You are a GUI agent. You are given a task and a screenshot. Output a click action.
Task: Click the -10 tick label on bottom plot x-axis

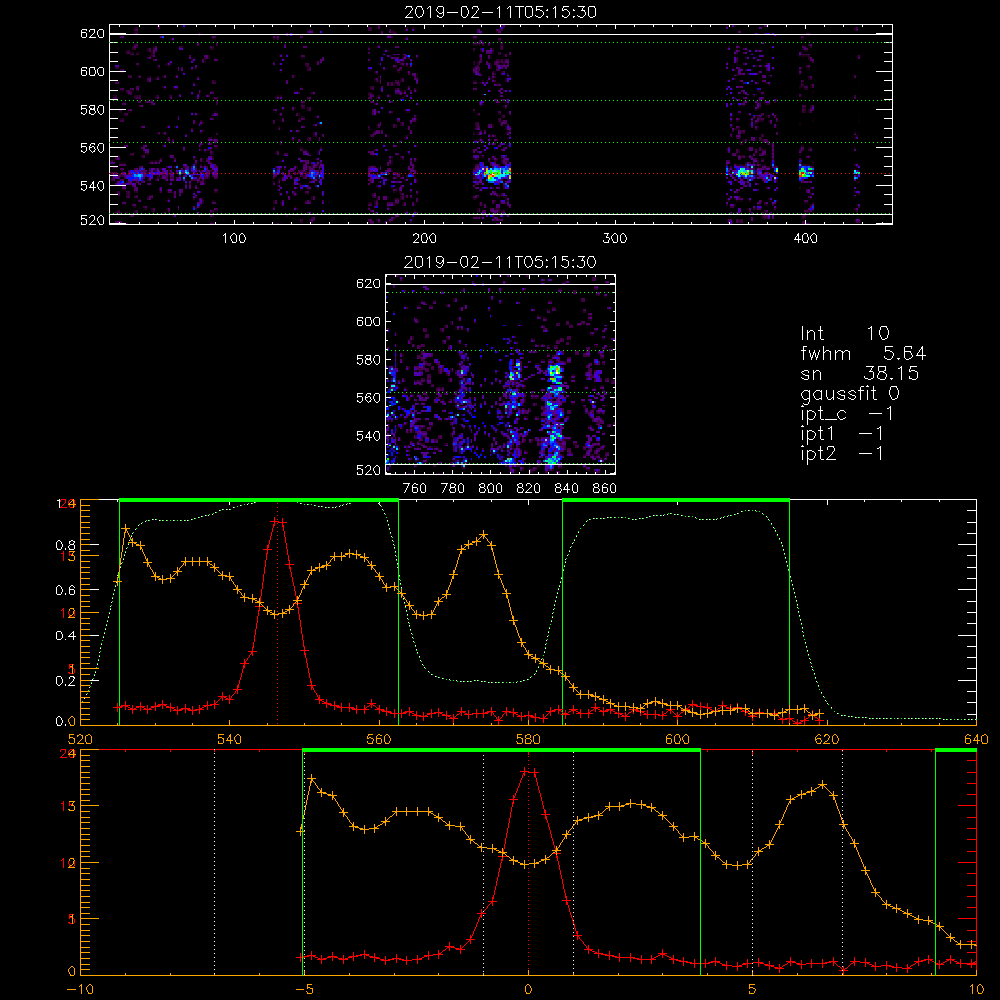click(80, 990)
